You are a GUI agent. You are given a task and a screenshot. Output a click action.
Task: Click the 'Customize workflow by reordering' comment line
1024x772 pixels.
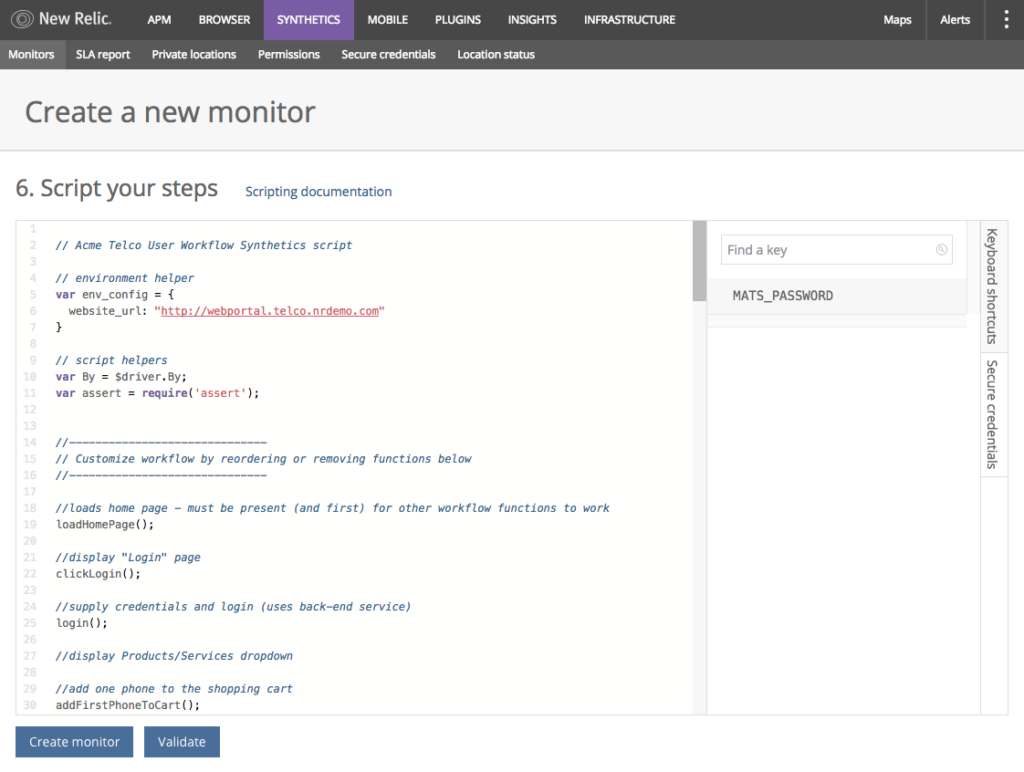[263, 459]
